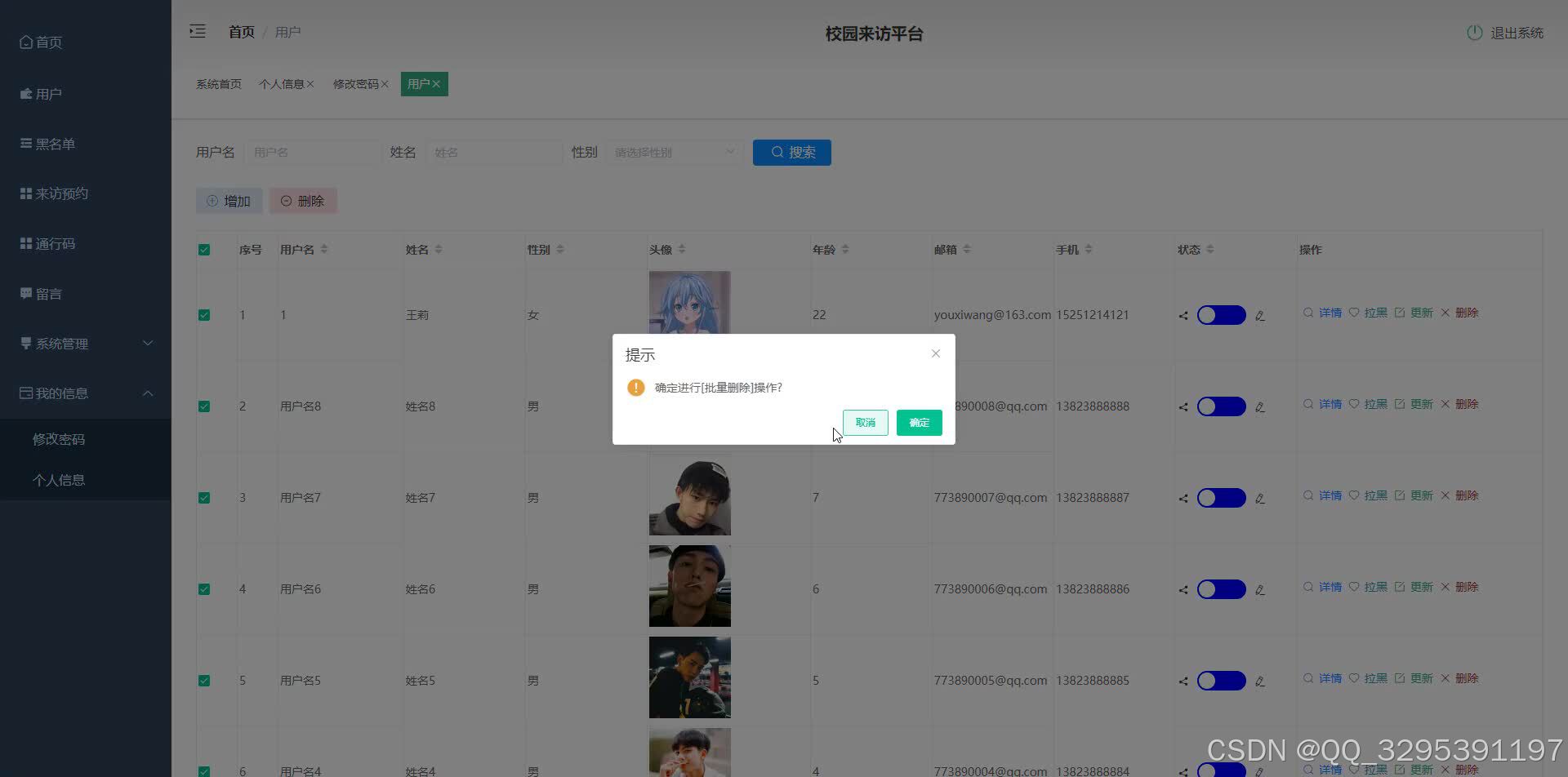Viewport: 1568px width, 777px height.
Task: Toggle the select-all checkbox in table header
Action: click(204, 250)
